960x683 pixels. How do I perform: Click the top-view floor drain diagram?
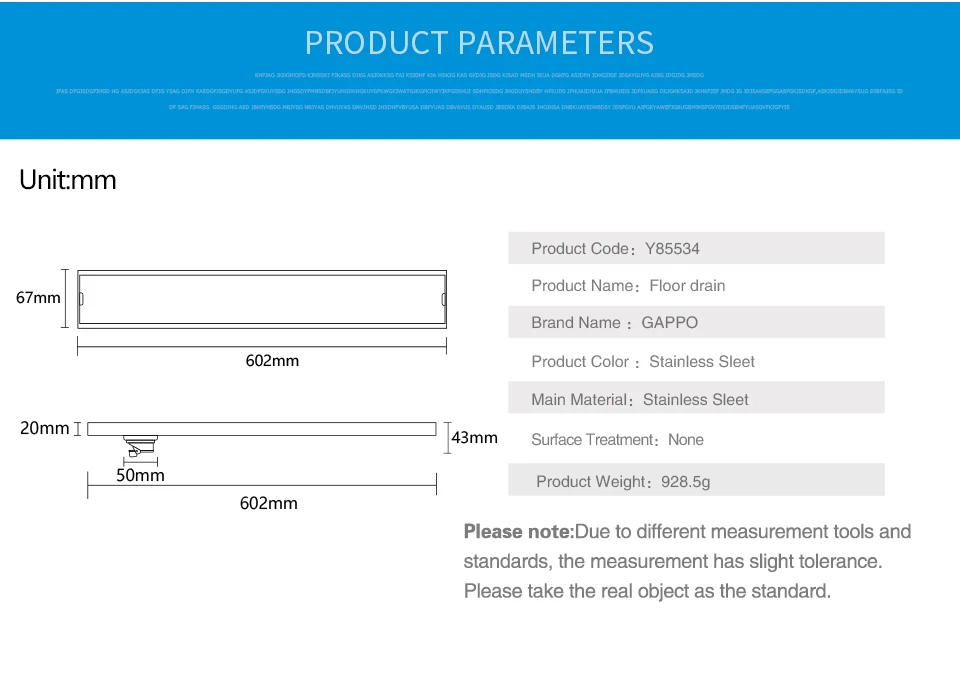click(x=262, y=298)
